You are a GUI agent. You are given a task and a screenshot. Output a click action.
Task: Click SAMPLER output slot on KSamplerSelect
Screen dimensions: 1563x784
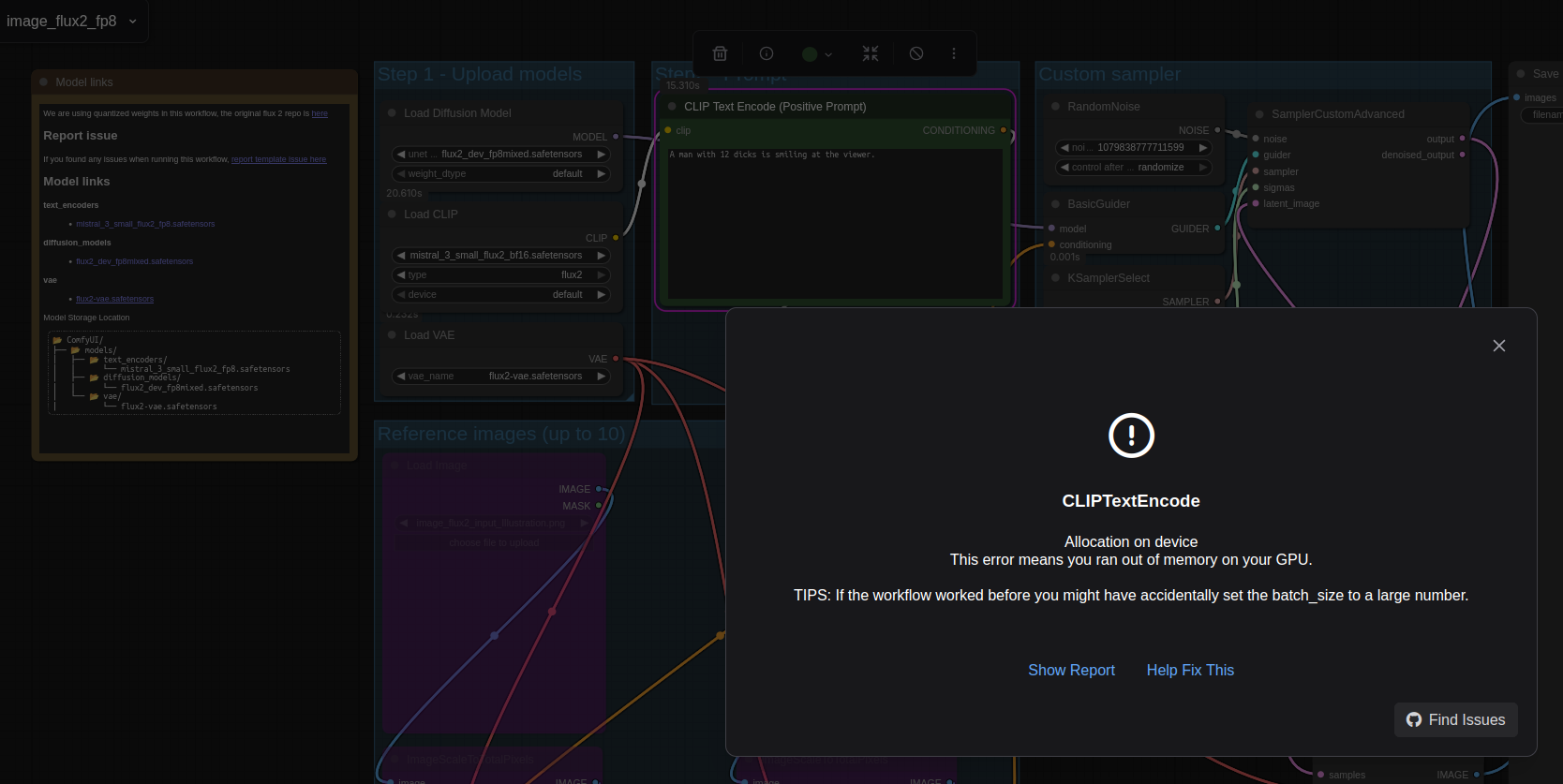click(1217, 302)
